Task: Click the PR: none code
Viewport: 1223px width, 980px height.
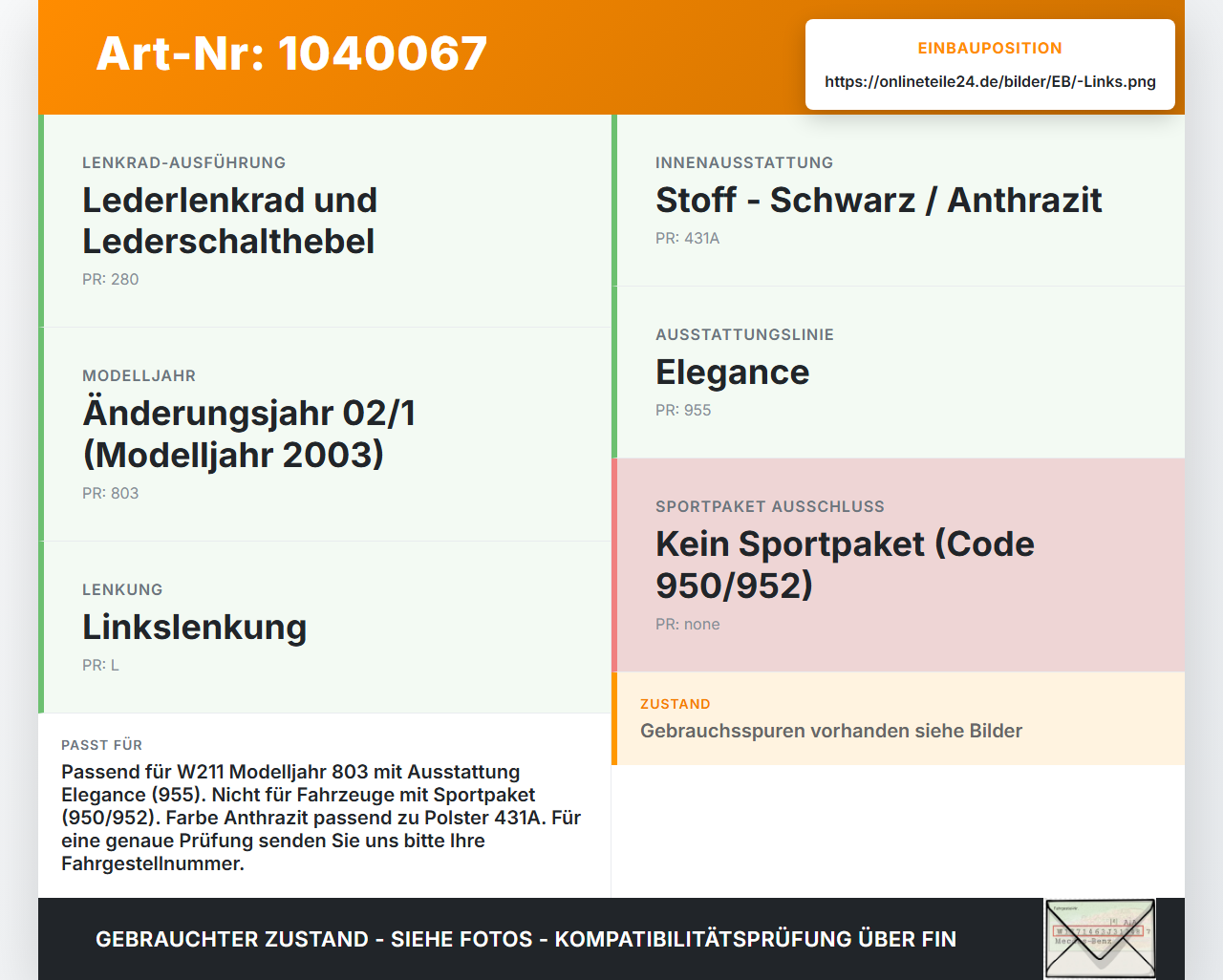Action: tap(688, 624)
